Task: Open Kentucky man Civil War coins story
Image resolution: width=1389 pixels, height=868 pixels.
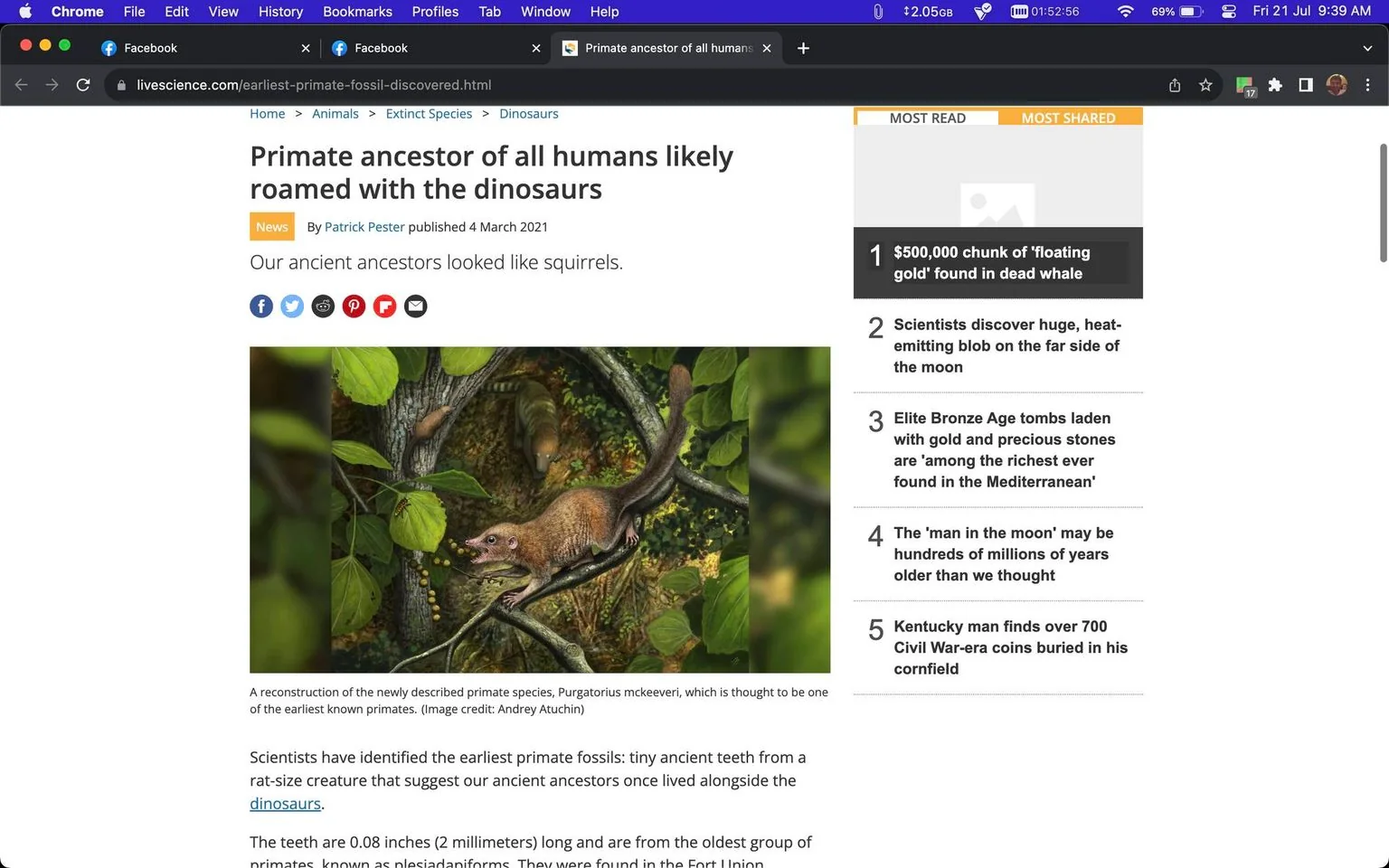Action: point(1010,647)
